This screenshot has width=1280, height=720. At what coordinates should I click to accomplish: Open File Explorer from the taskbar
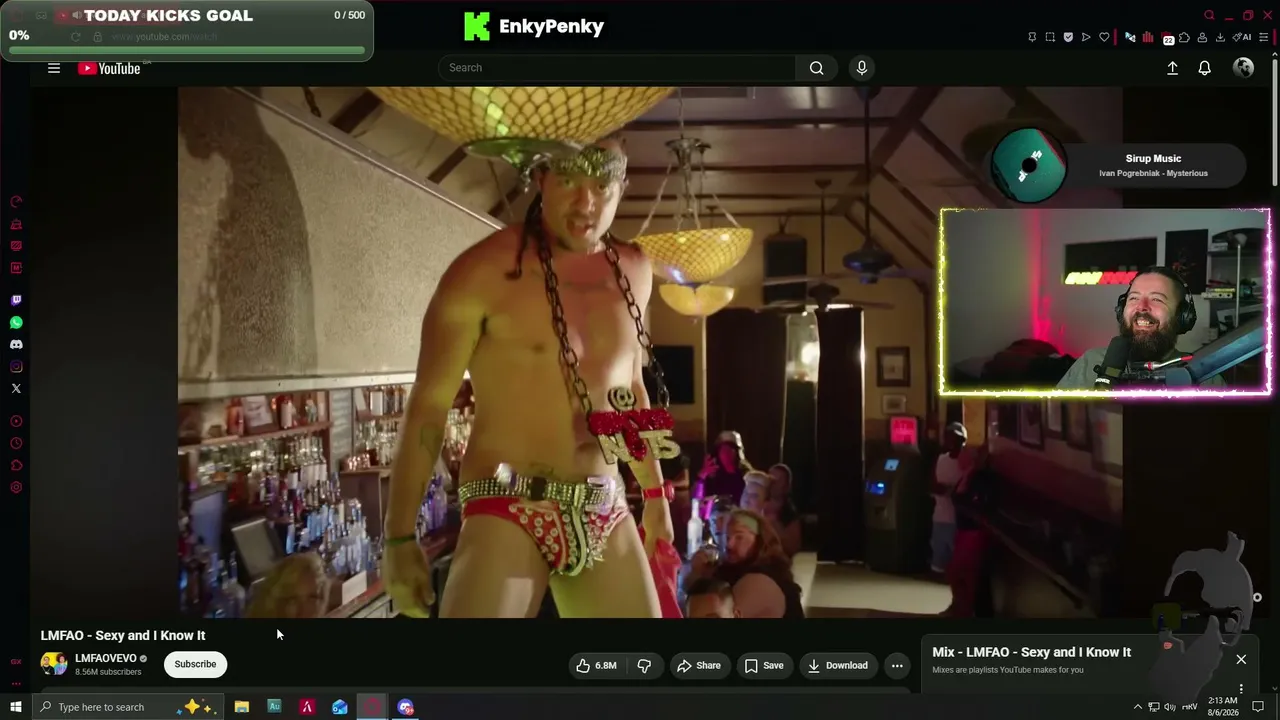click(x=242, y=707)
